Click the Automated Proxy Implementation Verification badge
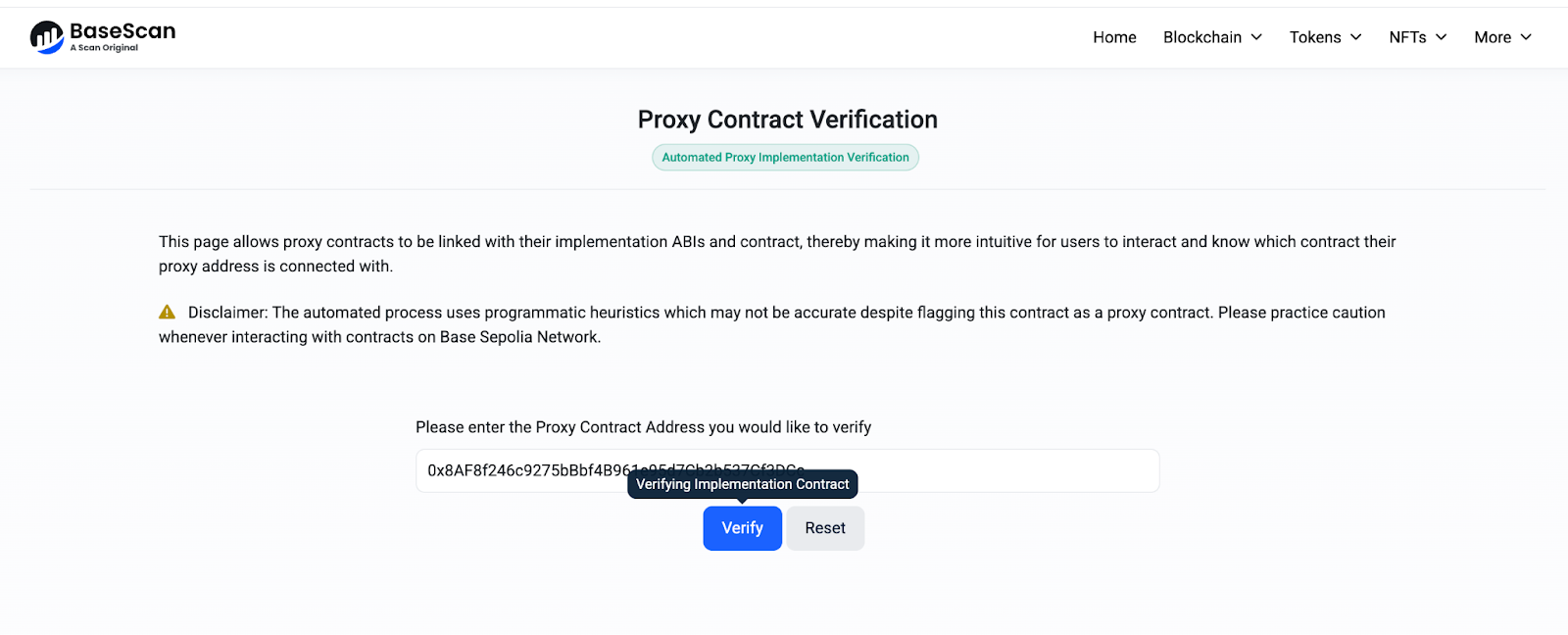 click(785, 157)
